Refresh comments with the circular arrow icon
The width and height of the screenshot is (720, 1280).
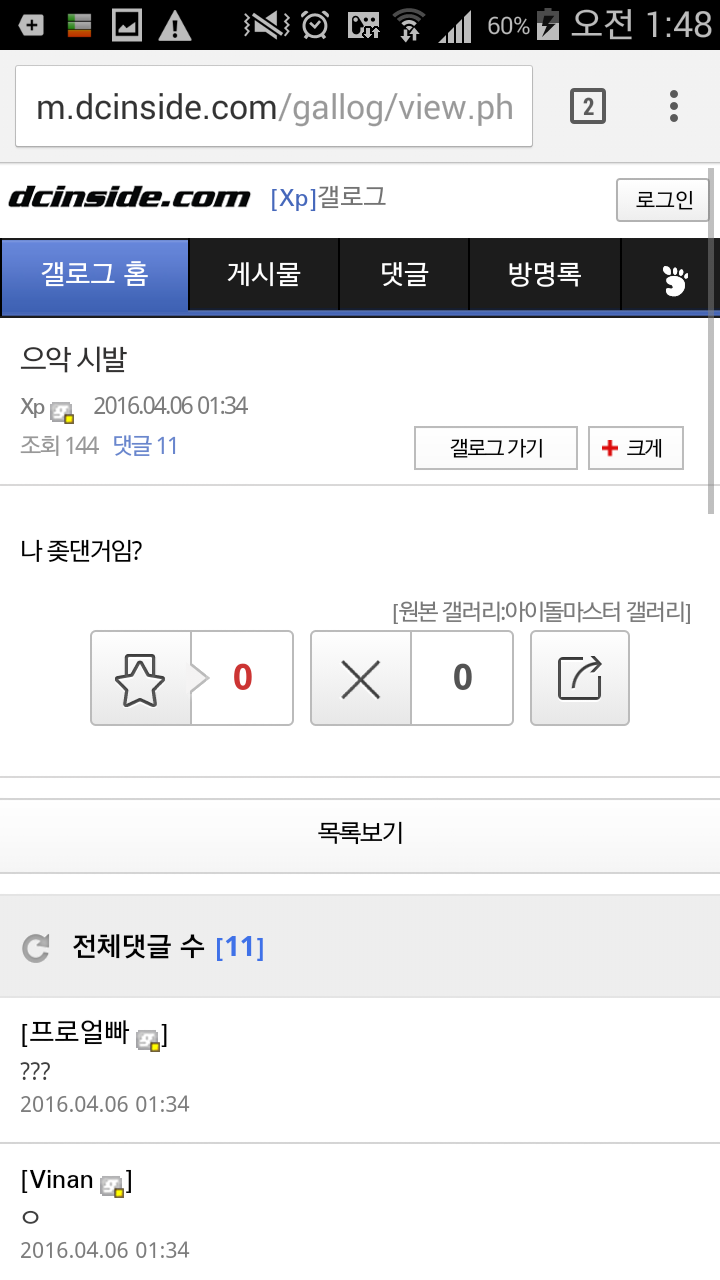[36, 948]
